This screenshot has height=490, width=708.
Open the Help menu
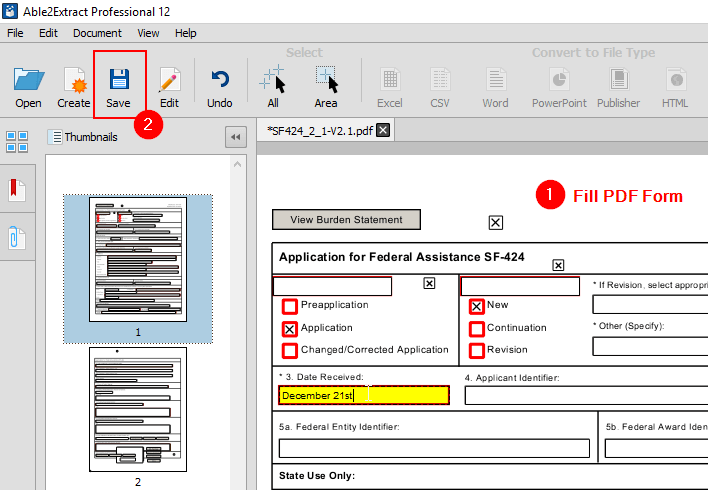186,33
